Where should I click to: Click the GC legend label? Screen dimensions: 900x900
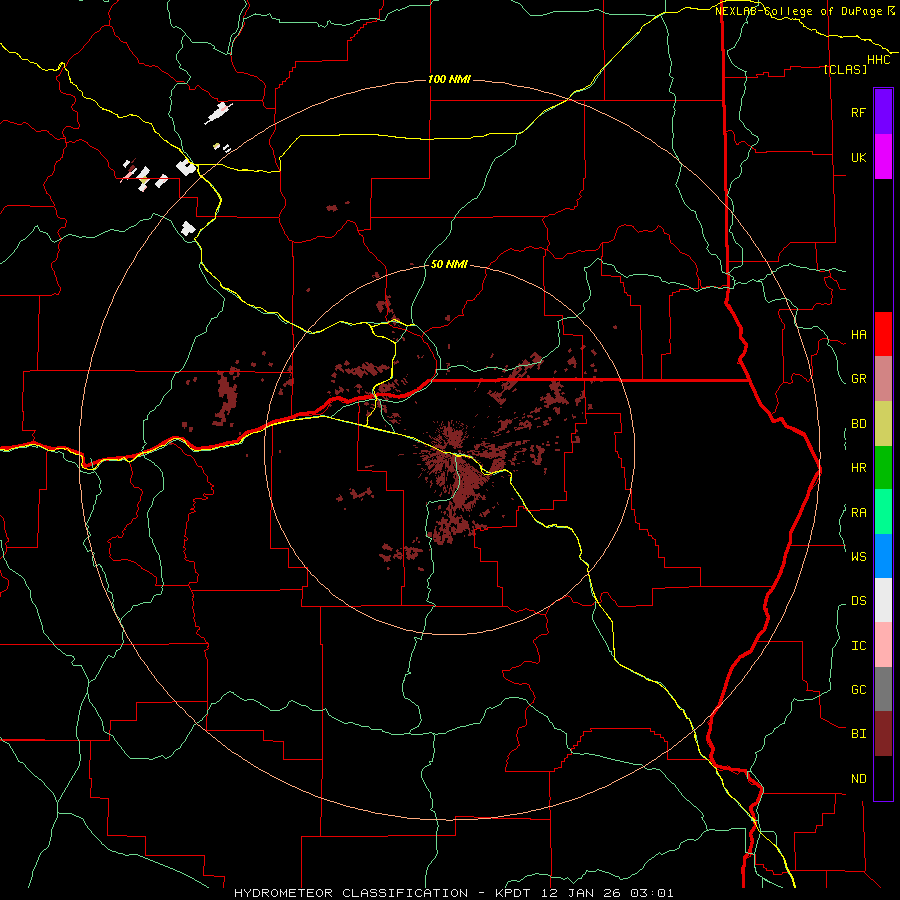click(858, 689)
